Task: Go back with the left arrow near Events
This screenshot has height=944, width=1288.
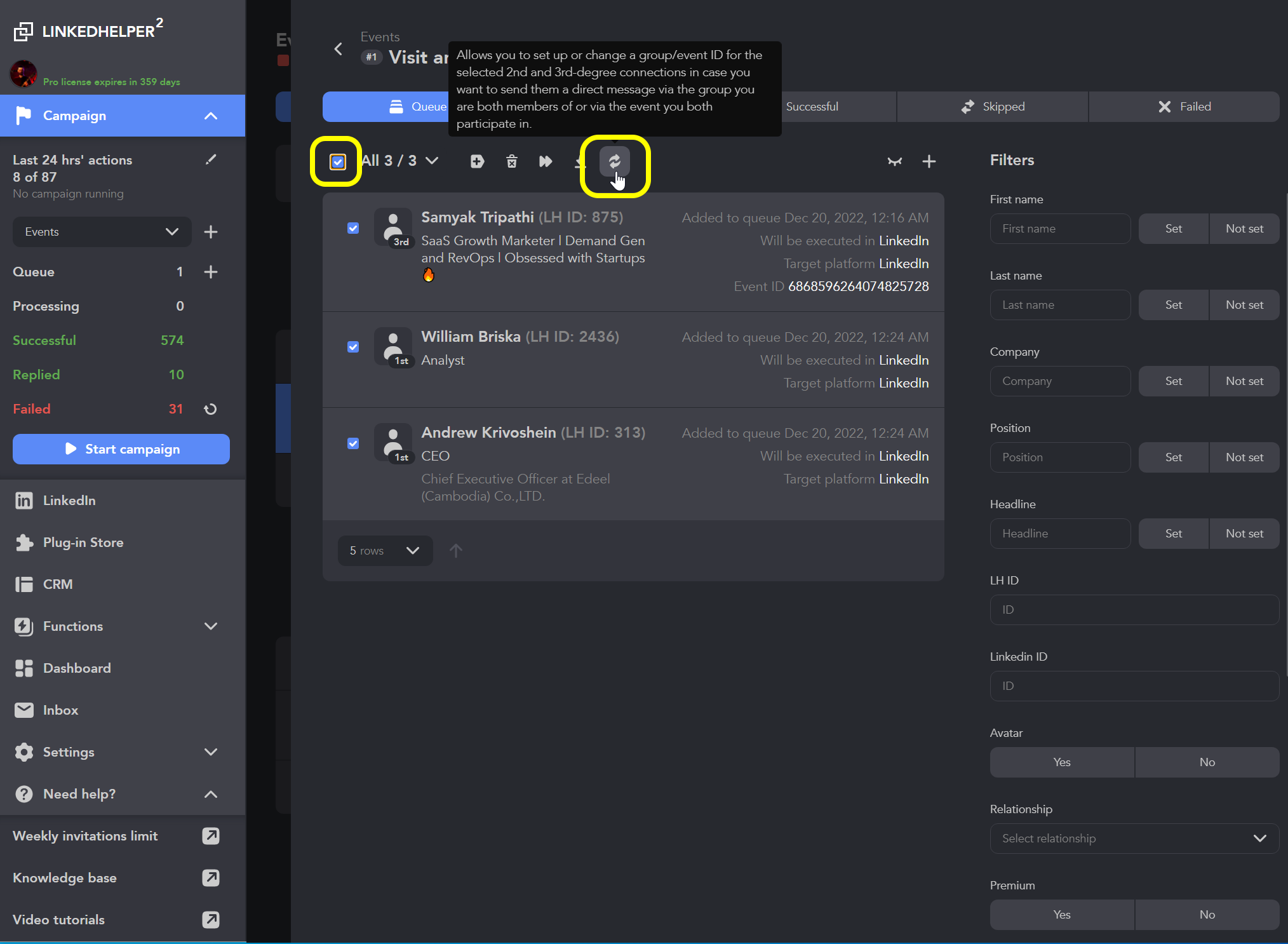Action: tap(339, 49)
